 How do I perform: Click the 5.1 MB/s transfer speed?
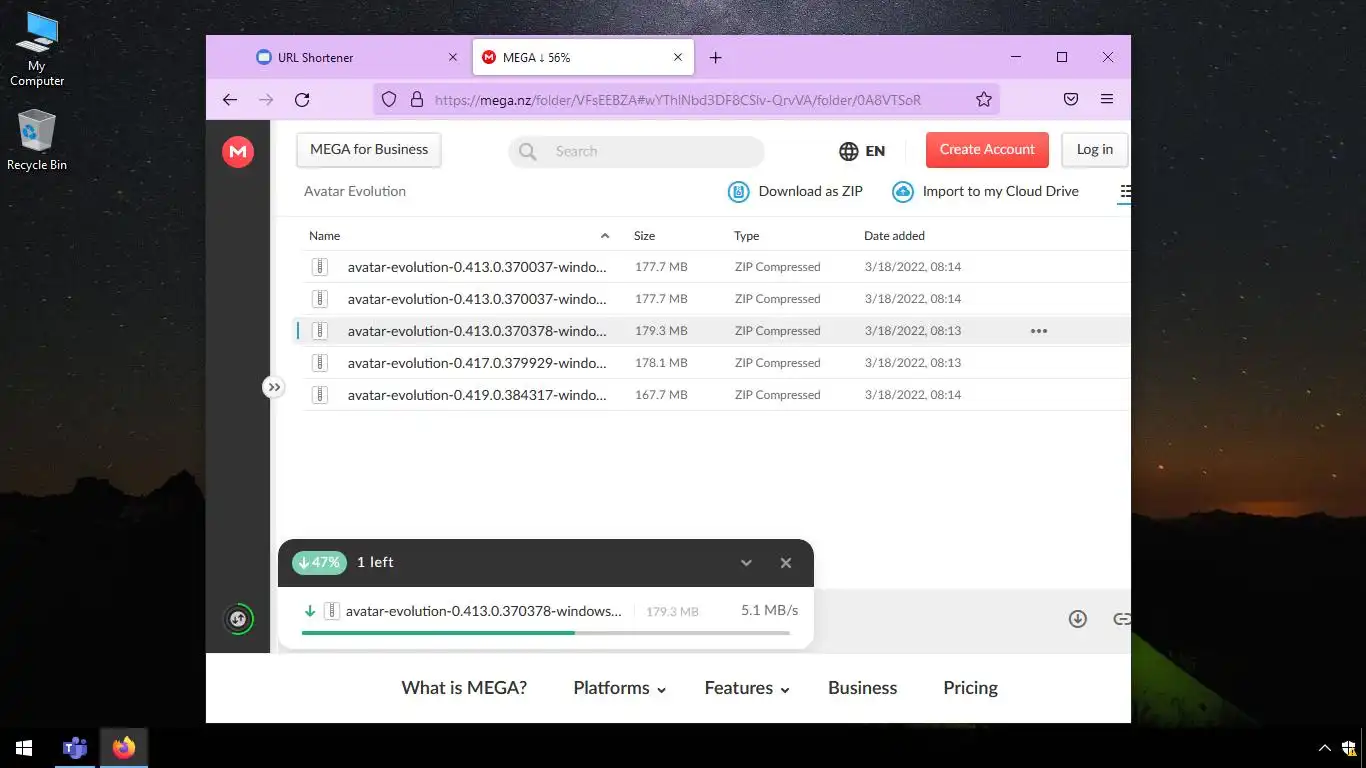pos(769,610)
